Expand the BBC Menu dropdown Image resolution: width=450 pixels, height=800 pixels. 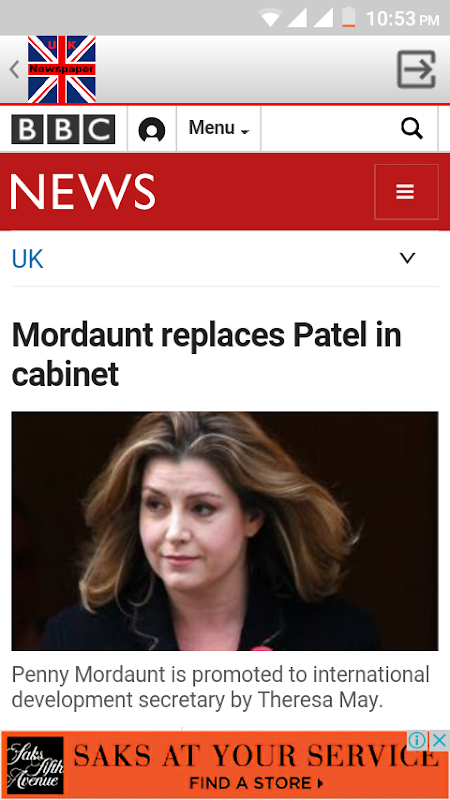[x=219, y=129]
